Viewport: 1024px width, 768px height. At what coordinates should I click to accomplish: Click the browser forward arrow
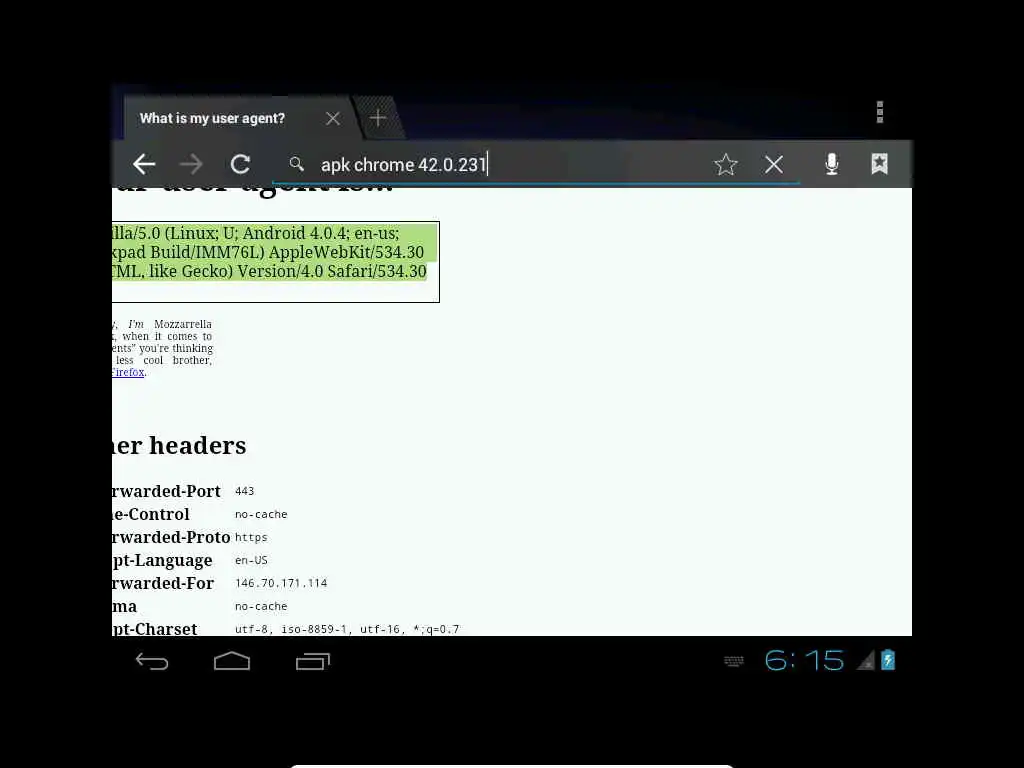(x=191, y=164)
